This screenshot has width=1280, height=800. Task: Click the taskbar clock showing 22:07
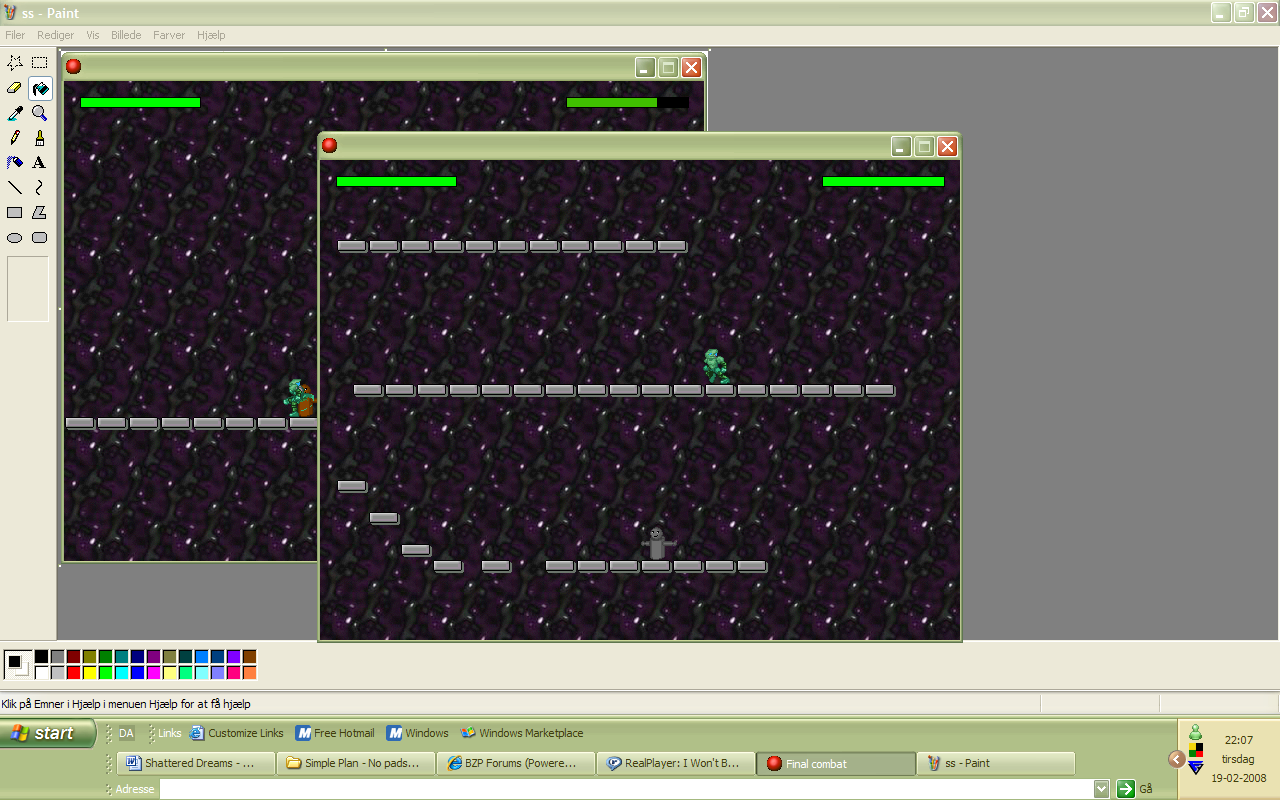1238,741
